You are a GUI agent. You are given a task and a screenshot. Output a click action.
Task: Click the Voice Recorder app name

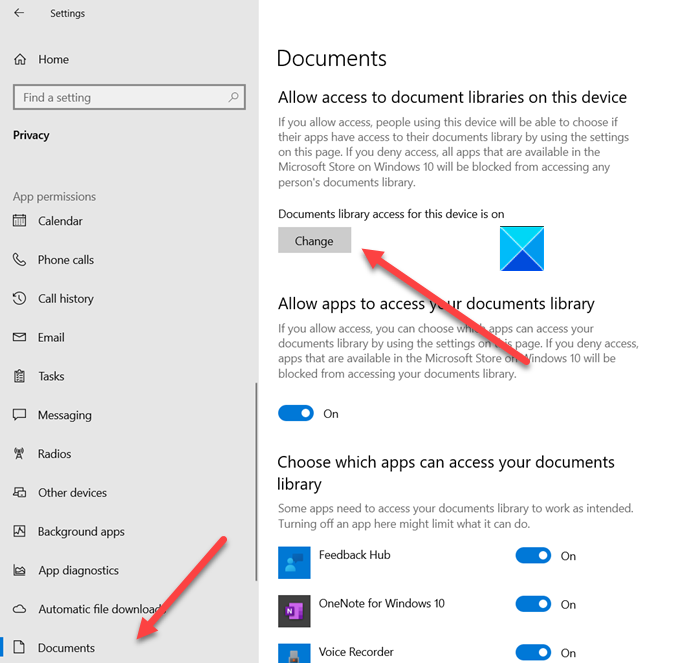pyautogui.click(x=356, y=652)
